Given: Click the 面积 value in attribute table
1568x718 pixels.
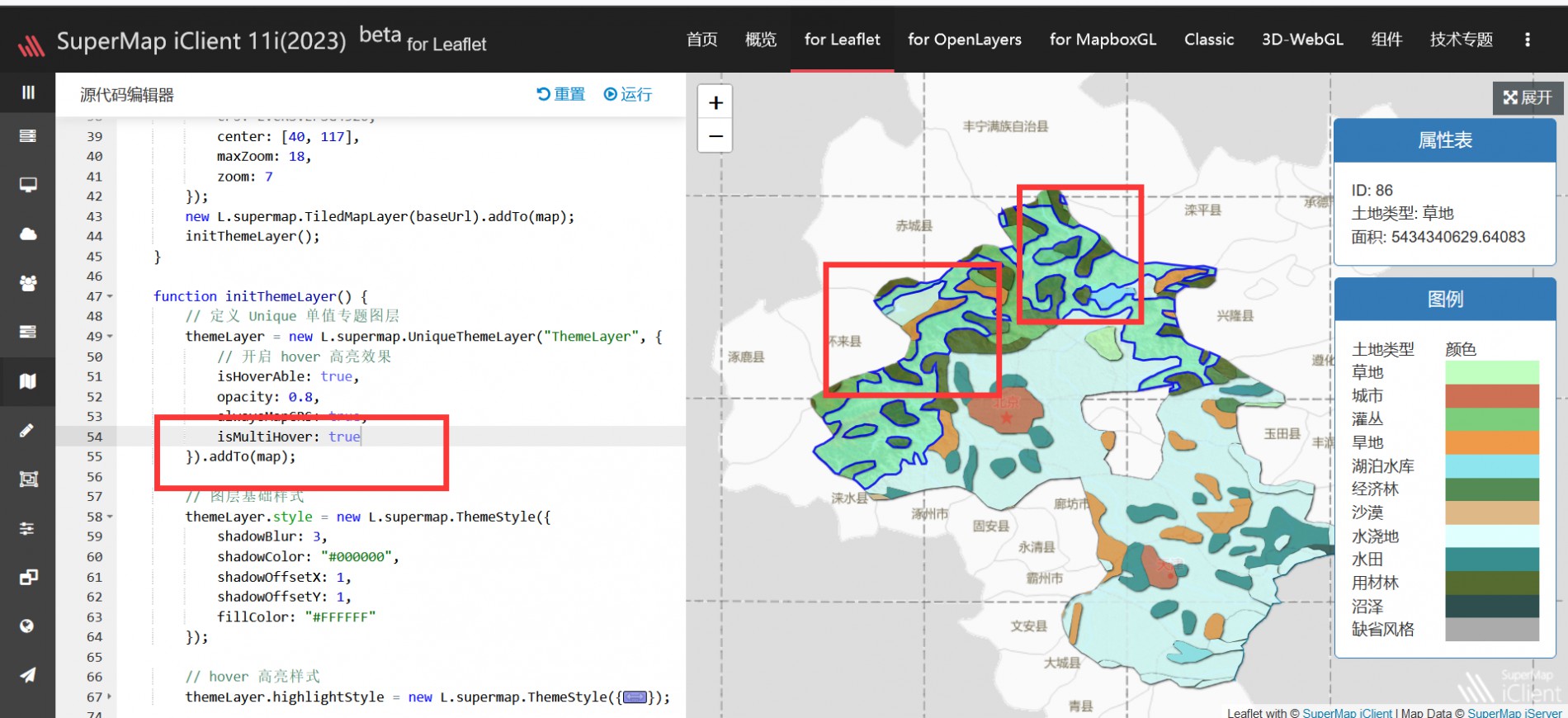Looking at the screenshot, I should click(1458, 237).
